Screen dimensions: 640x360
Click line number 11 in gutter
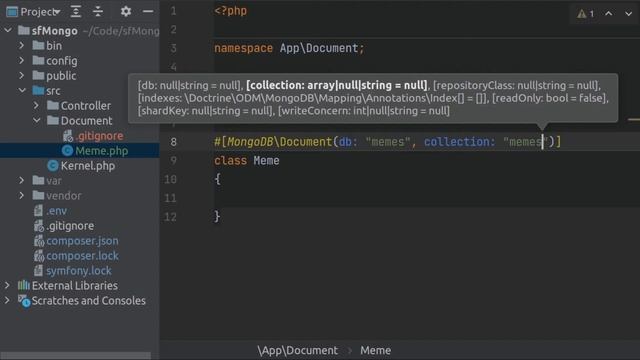point(170,198)
